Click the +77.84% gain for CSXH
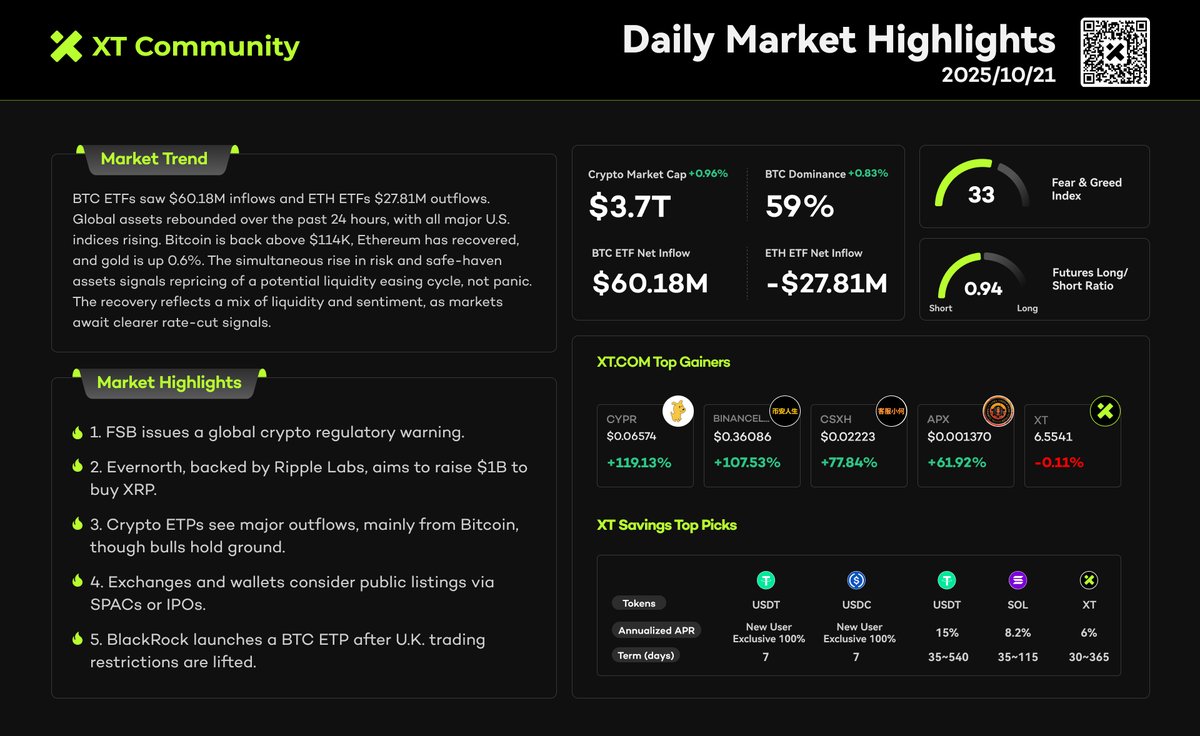The width and height of the screenshot is (1200, 736). coord(849,463)
